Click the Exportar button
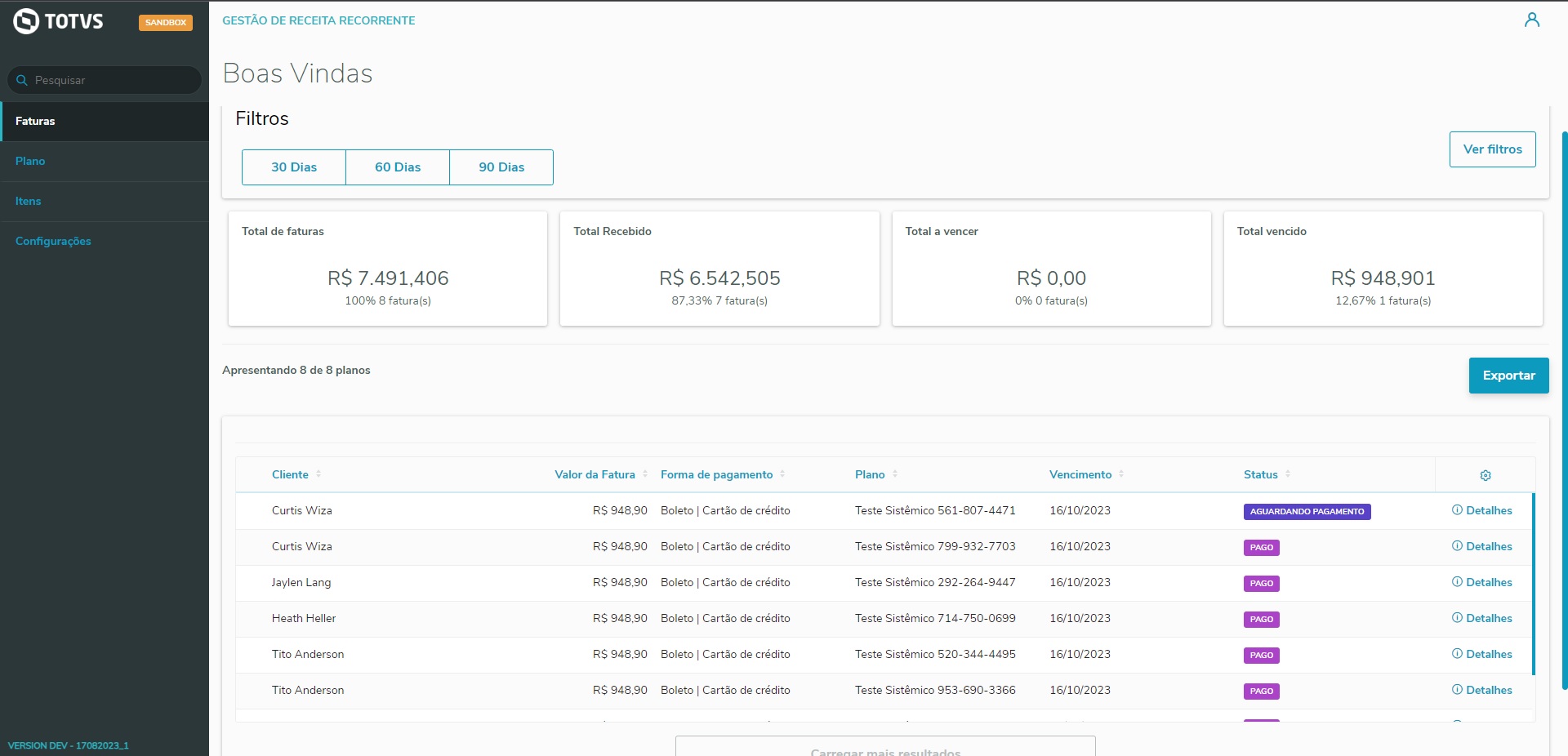 coord(1508,376)
